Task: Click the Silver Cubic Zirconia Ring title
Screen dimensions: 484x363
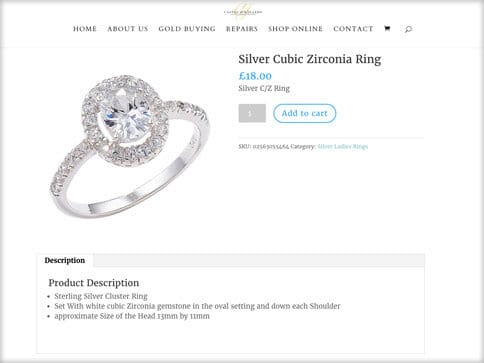Action: click(x=310, y=59)
